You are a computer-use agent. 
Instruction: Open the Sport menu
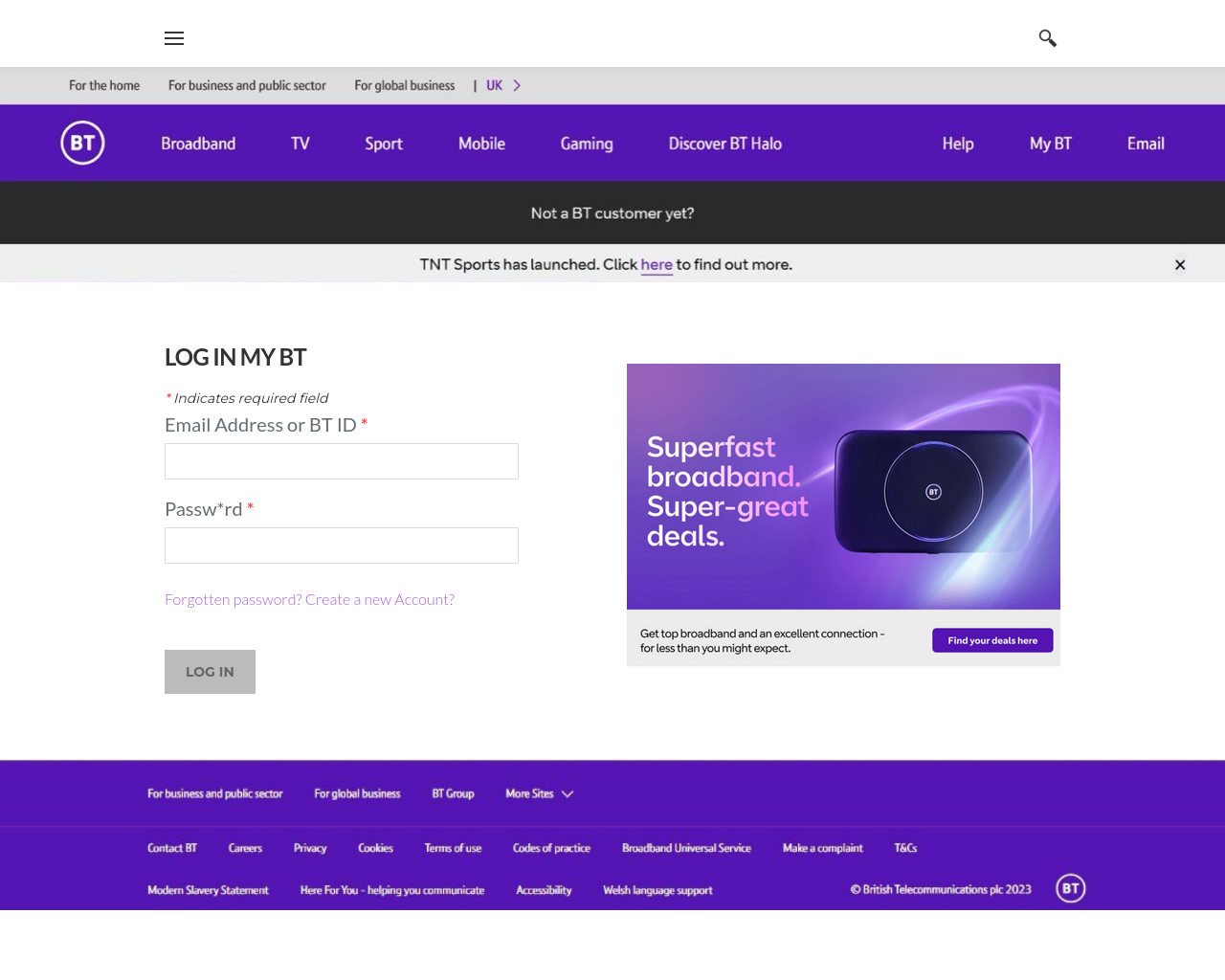(x=384, y=144)
